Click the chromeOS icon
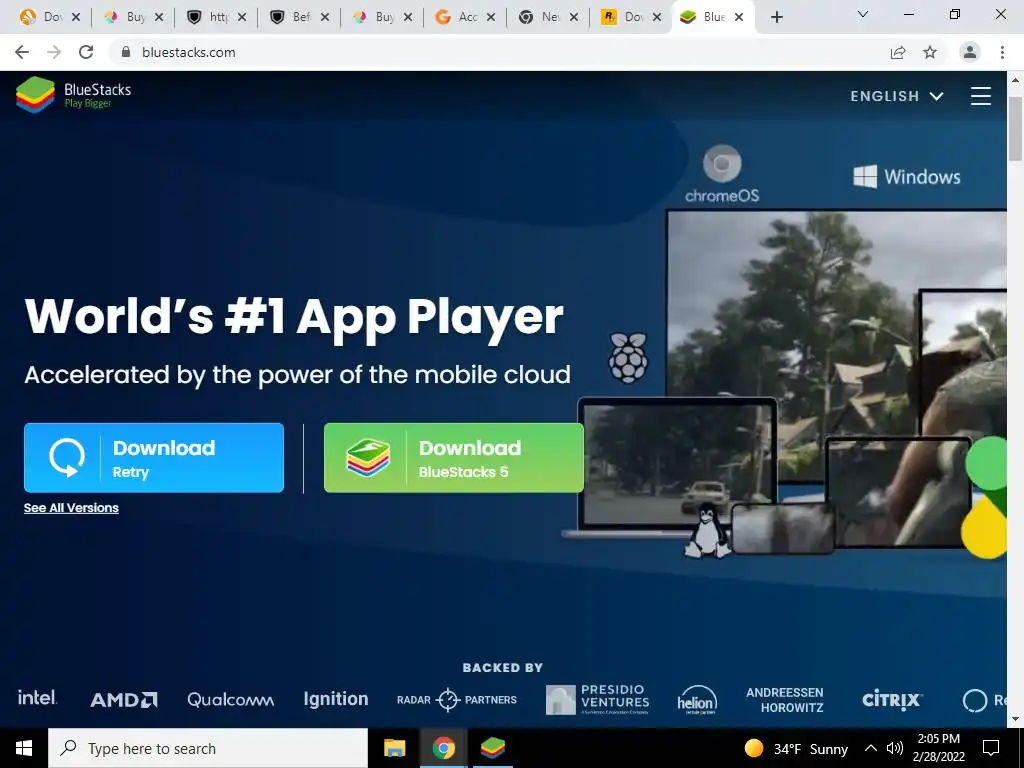The width and height of the screenshot is (1024, 768). pyautogui.click(x=722, y=174)
